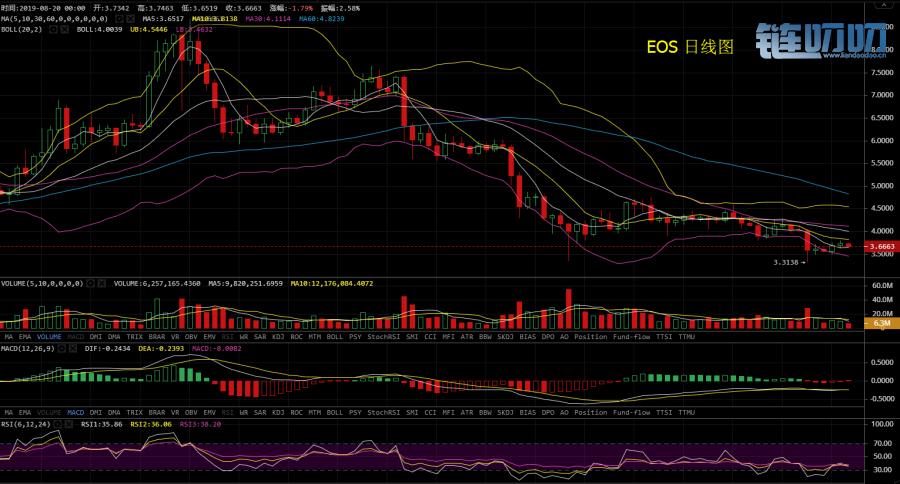Select AO tab under the volume pane
900x484 pixels.
click(x=564, y=337)
